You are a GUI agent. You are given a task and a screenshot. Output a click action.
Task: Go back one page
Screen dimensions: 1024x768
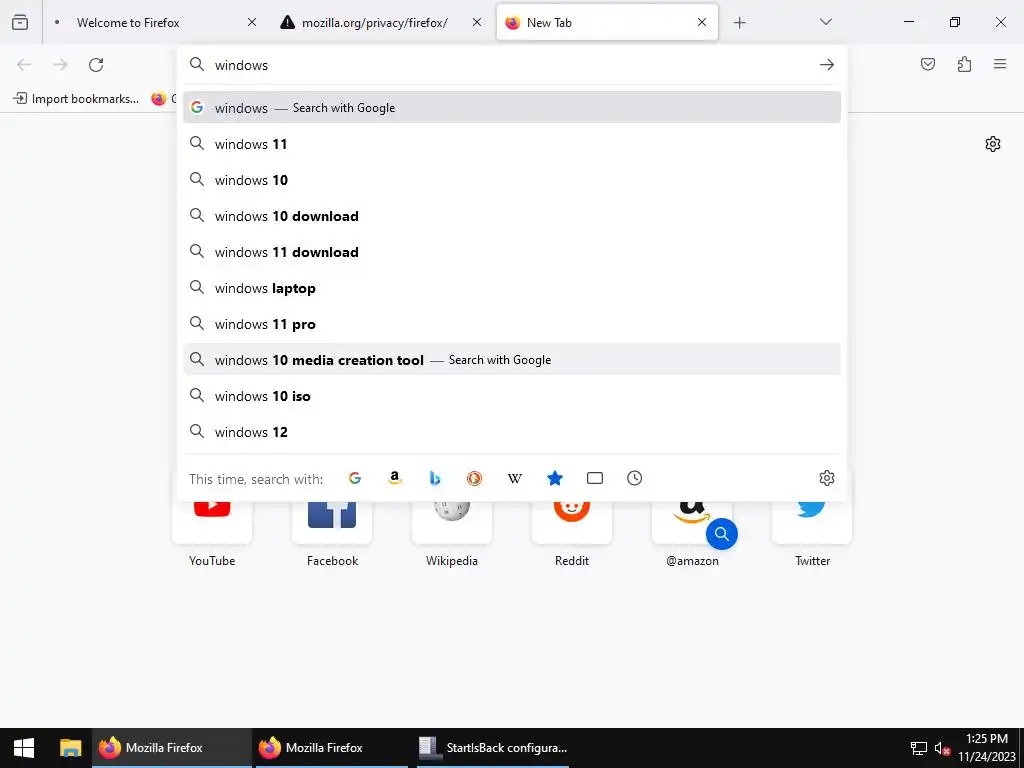[x=24, y=65]
